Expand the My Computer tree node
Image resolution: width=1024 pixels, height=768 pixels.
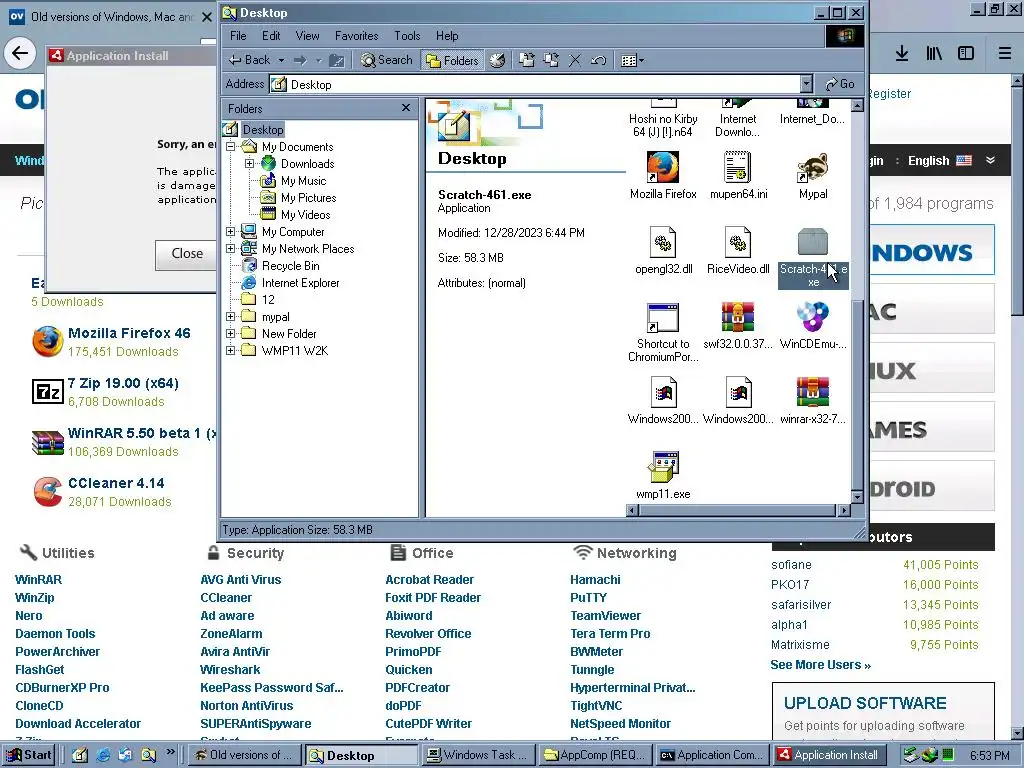231,232
